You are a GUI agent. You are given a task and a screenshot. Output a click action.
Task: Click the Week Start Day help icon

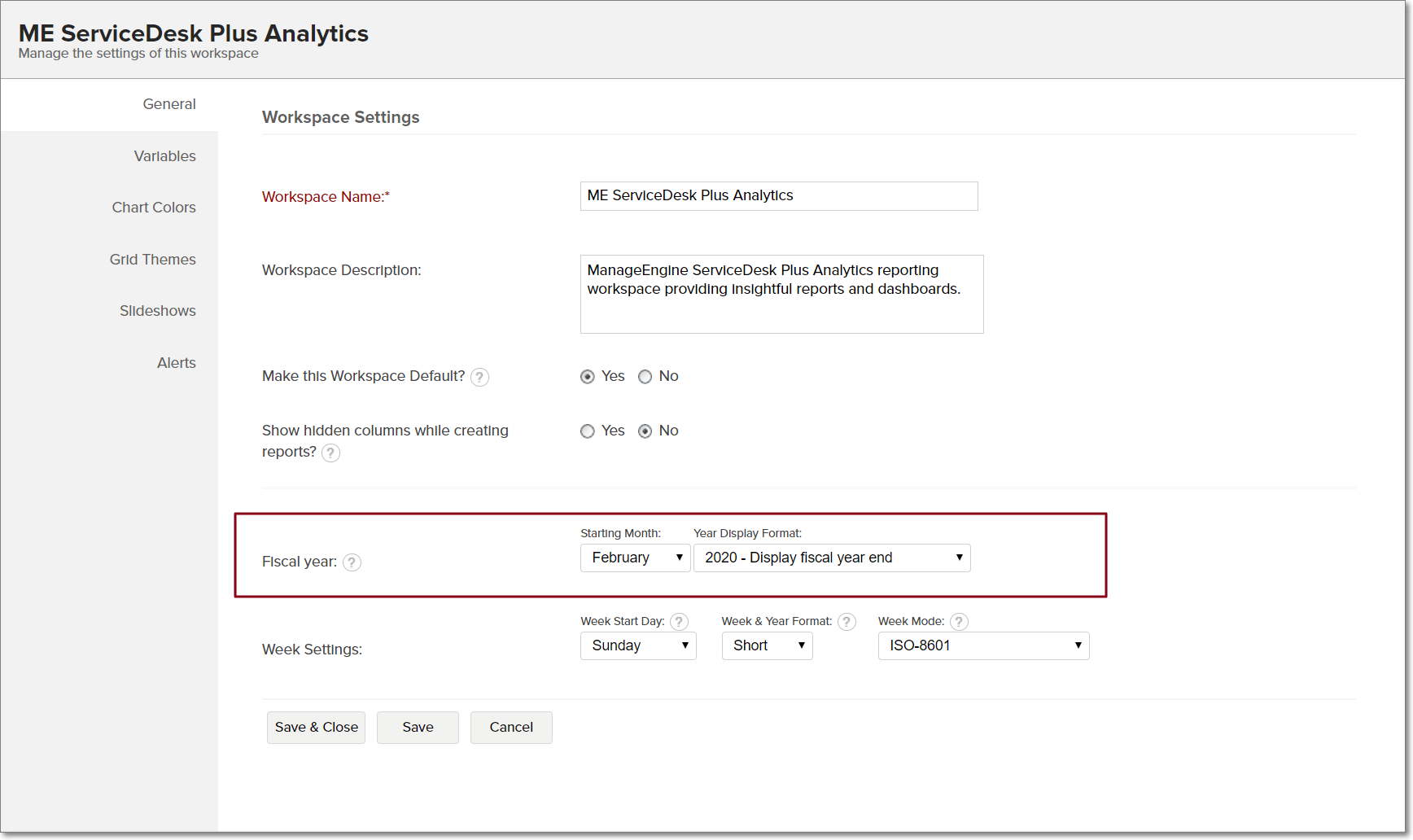click(679, 622)
